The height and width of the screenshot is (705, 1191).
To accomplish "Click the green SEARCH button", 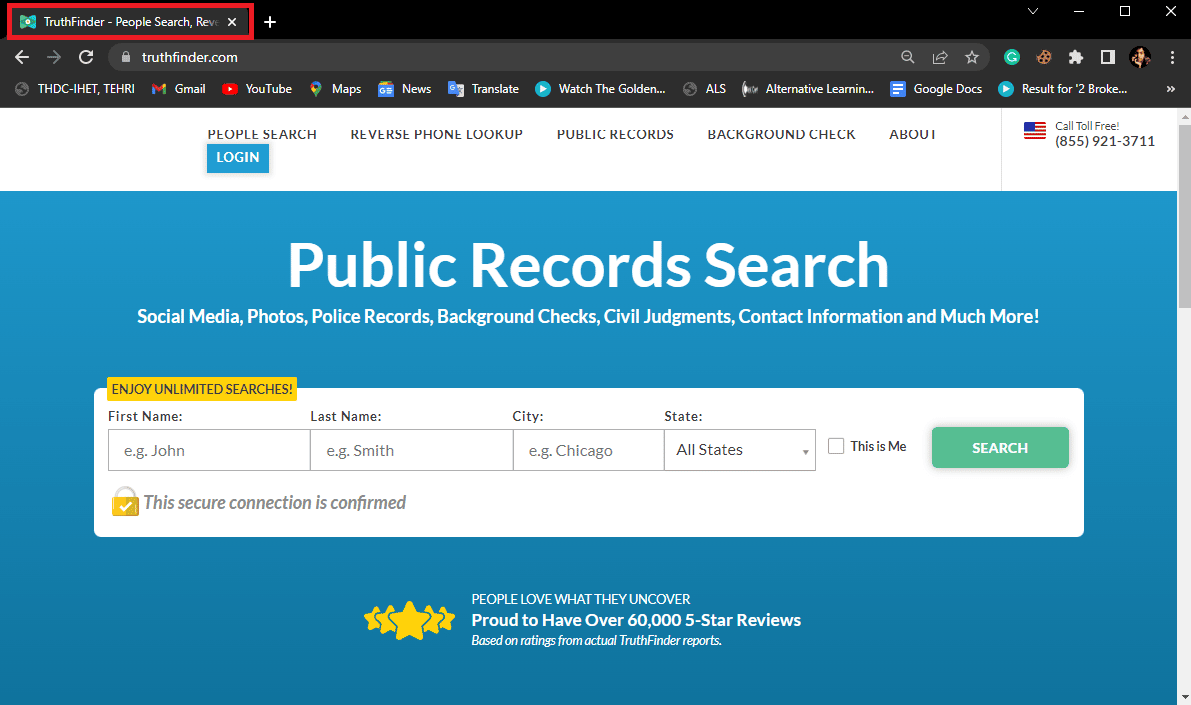I will [x=1000, y=448].
